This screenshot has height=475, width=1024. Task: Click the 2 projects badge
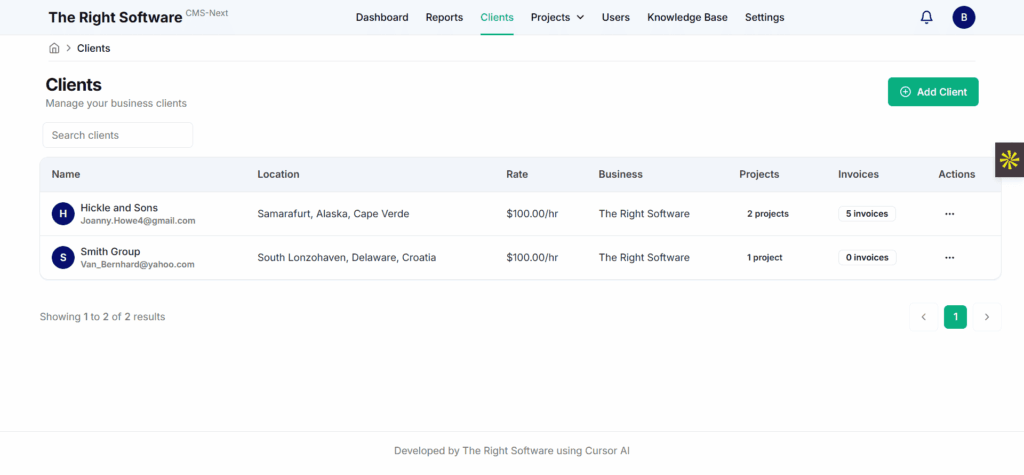click(x=768, y=214)
